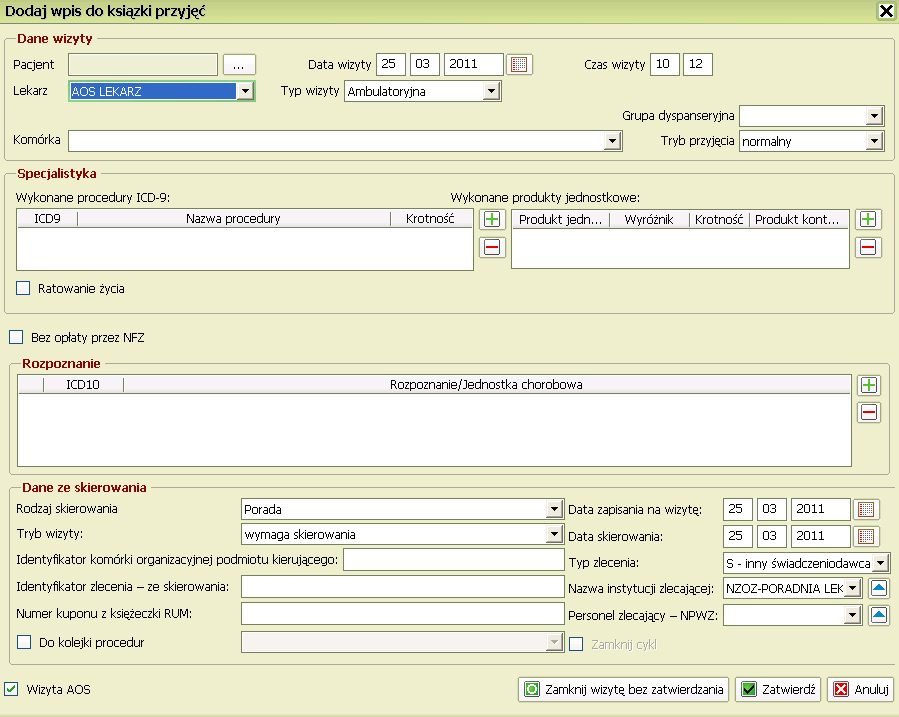Add a unit product with green plus
Viewport: 899px width, 717px height.
868,220
